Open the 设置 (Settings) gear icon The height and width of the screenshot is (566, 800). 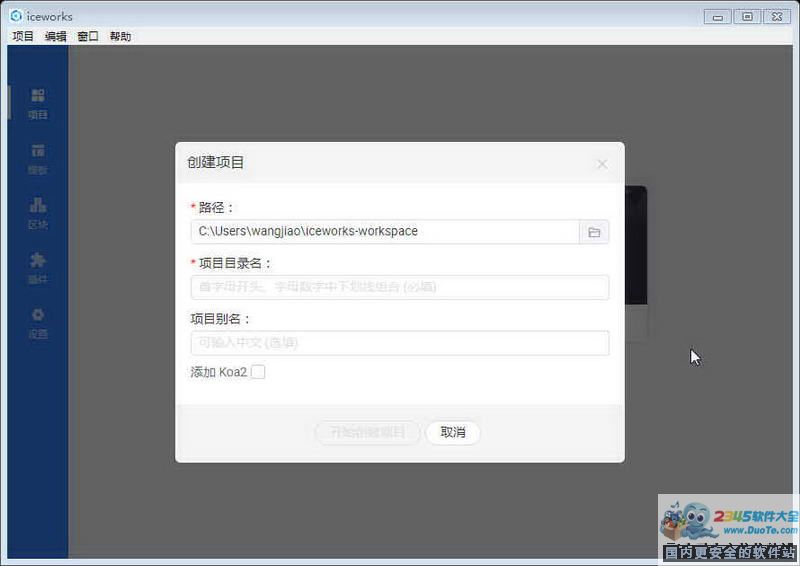pyautogui.click(x=38, y=322)
